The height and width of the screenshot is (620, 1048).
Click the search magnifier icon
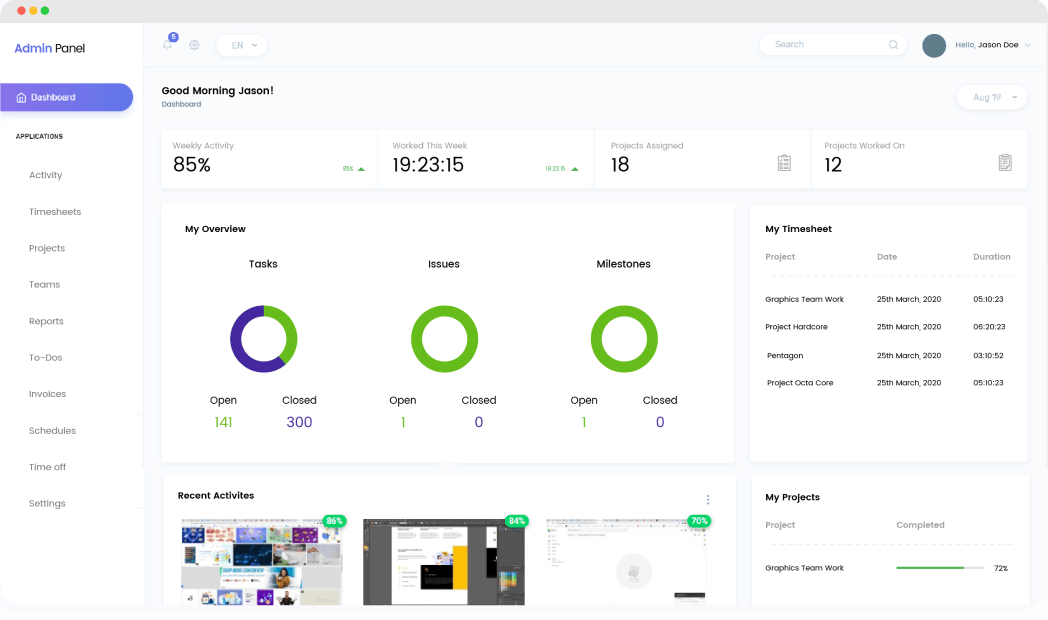(893, 44)
